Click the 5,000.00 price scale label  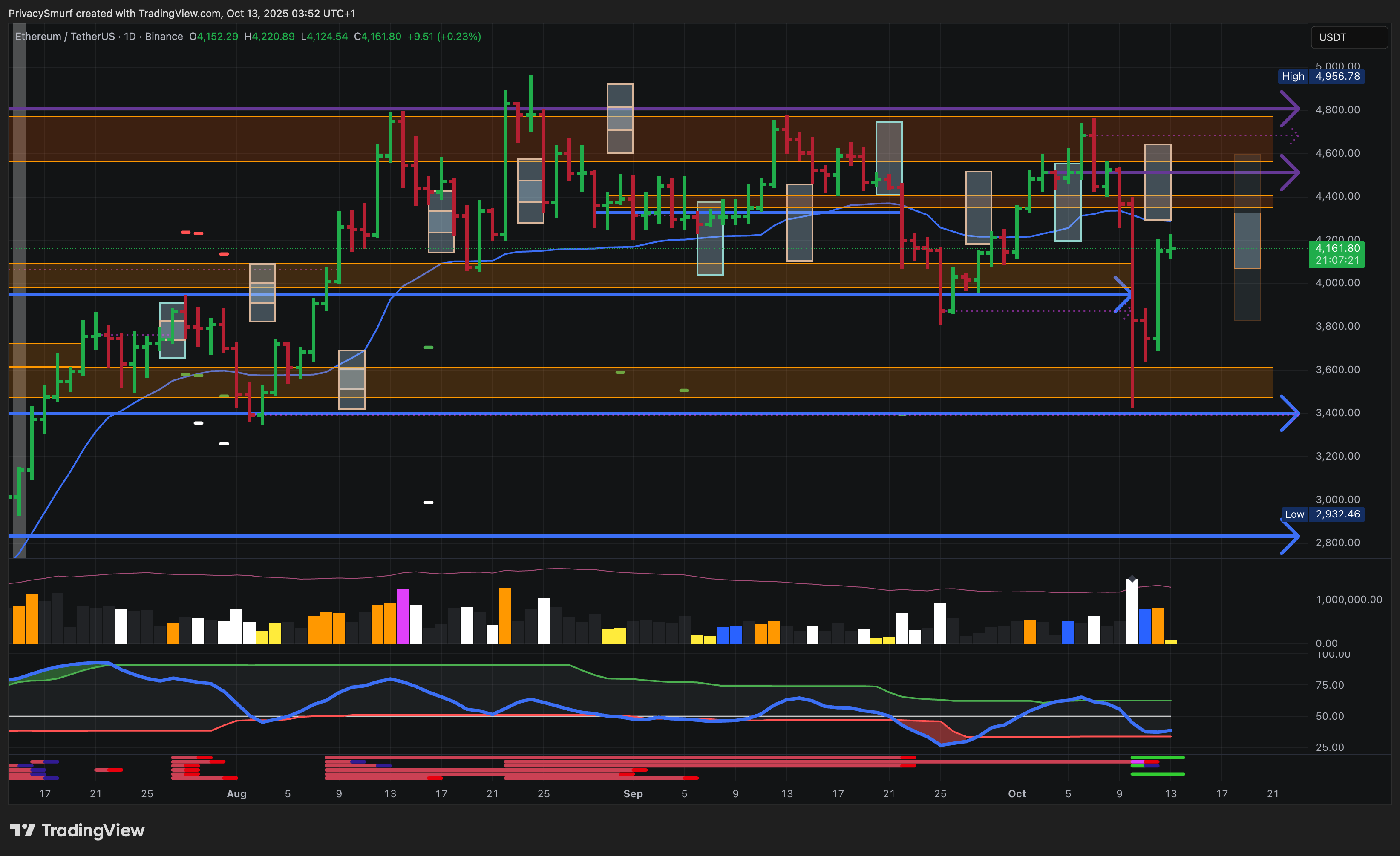(x=1337, y=66)
